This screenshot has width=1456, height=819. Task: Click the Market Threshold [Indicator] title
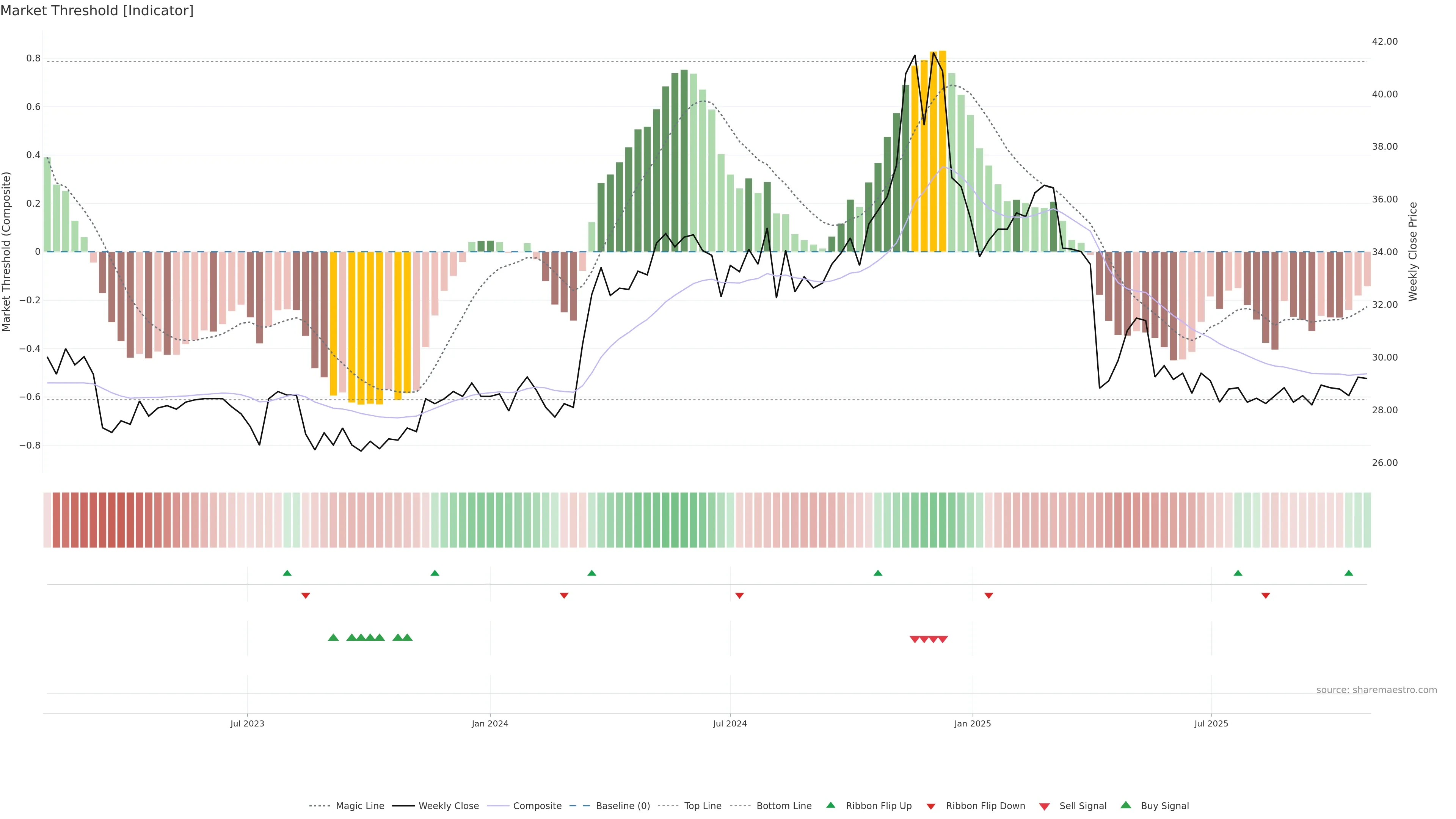(x=97, y=11)
